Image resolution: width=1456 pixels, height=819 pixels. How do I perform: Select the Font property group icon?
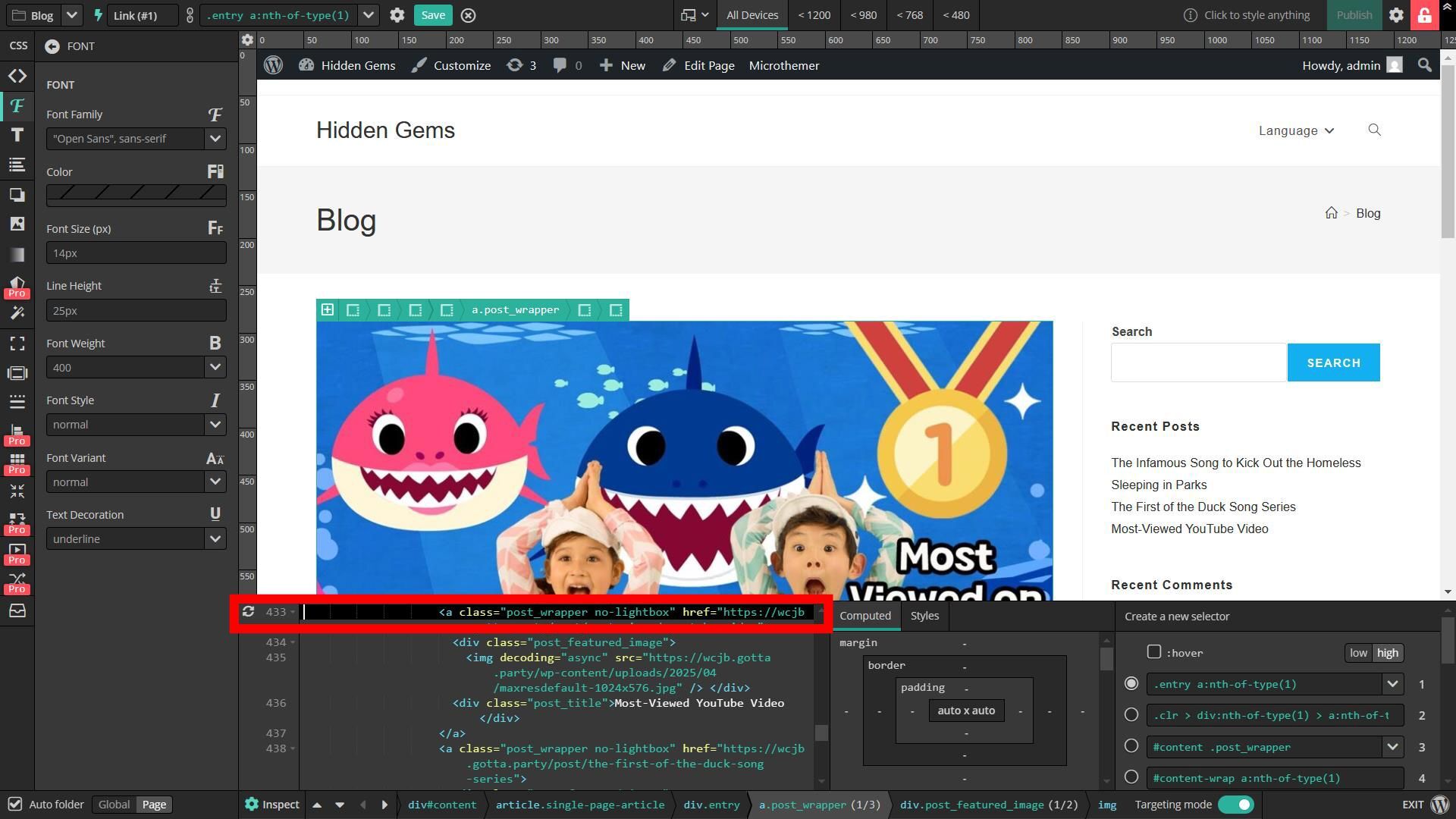[17, 105]
